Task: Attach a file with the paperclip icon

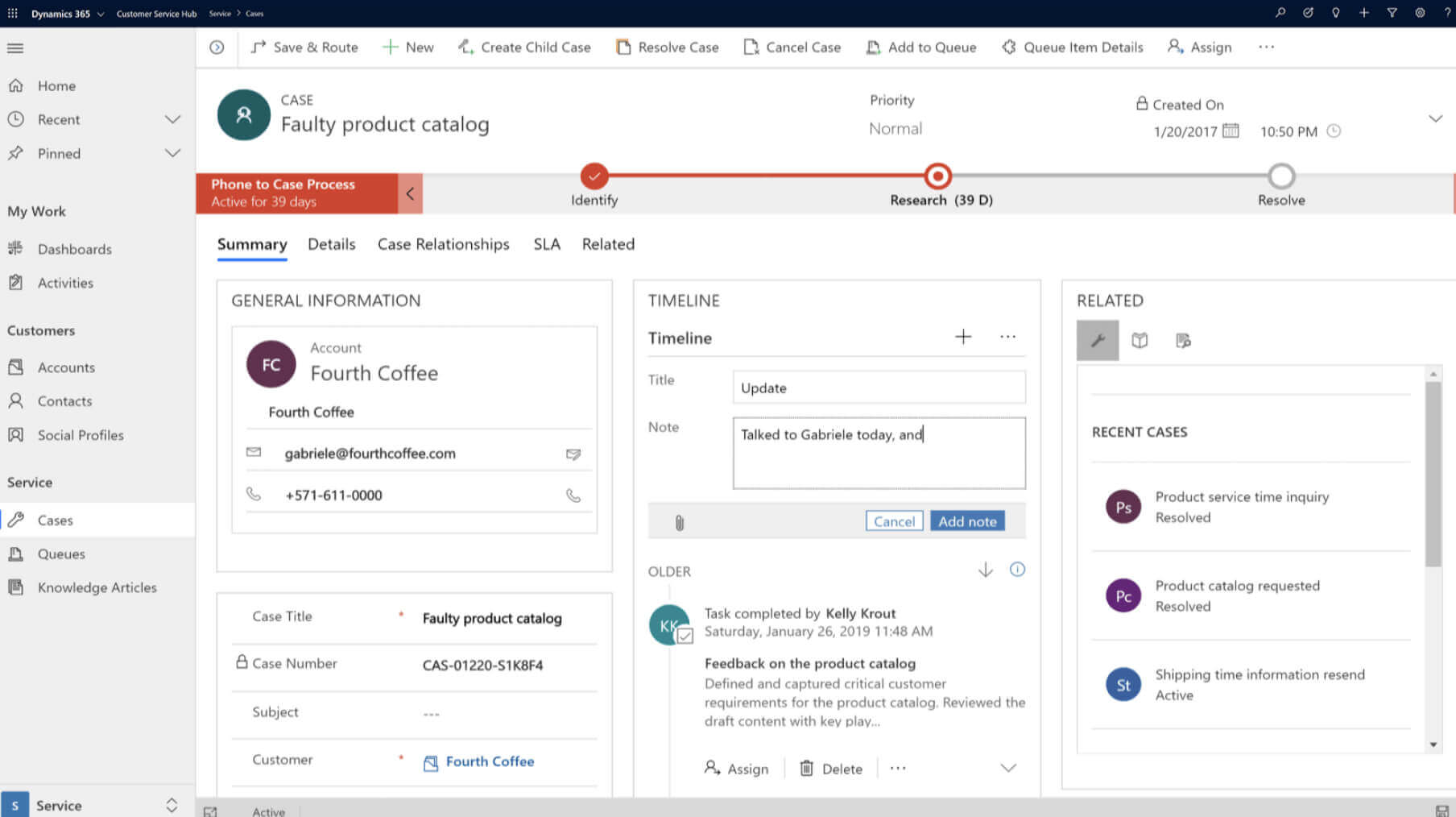Action: 679,521
